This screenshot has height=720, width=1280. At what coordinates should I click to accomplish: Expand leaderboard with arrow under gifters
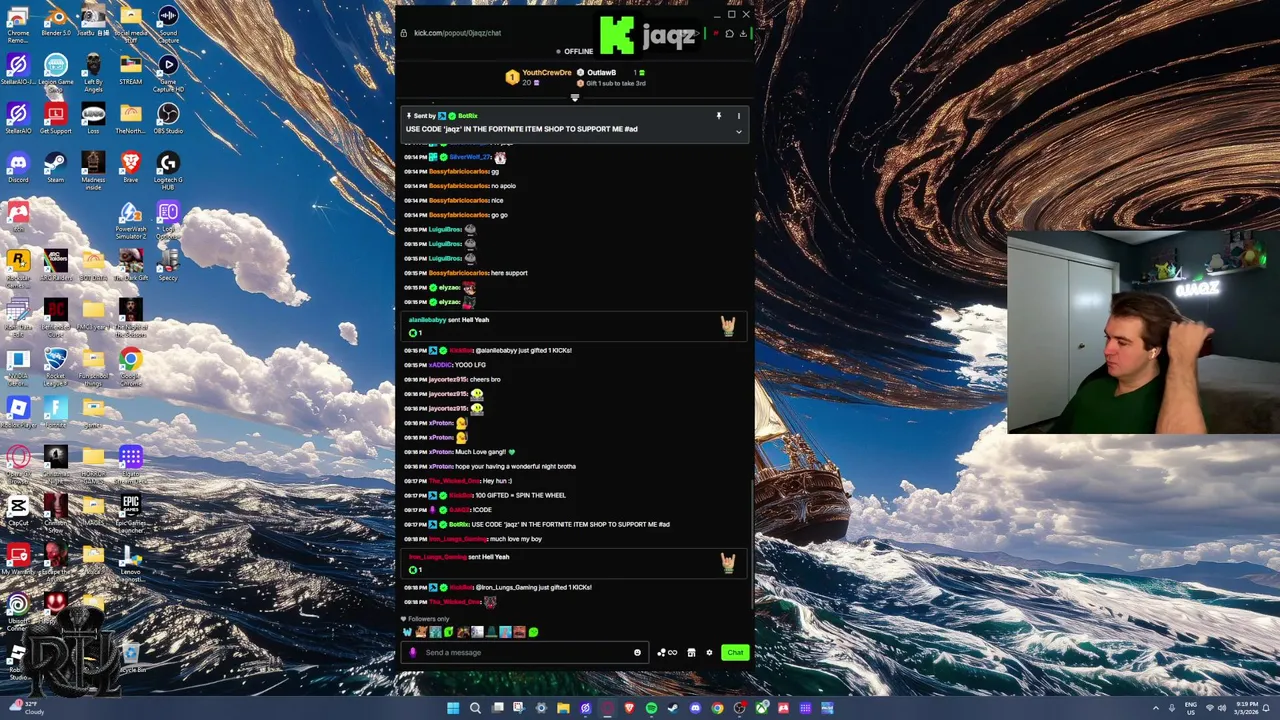(574, 97)
